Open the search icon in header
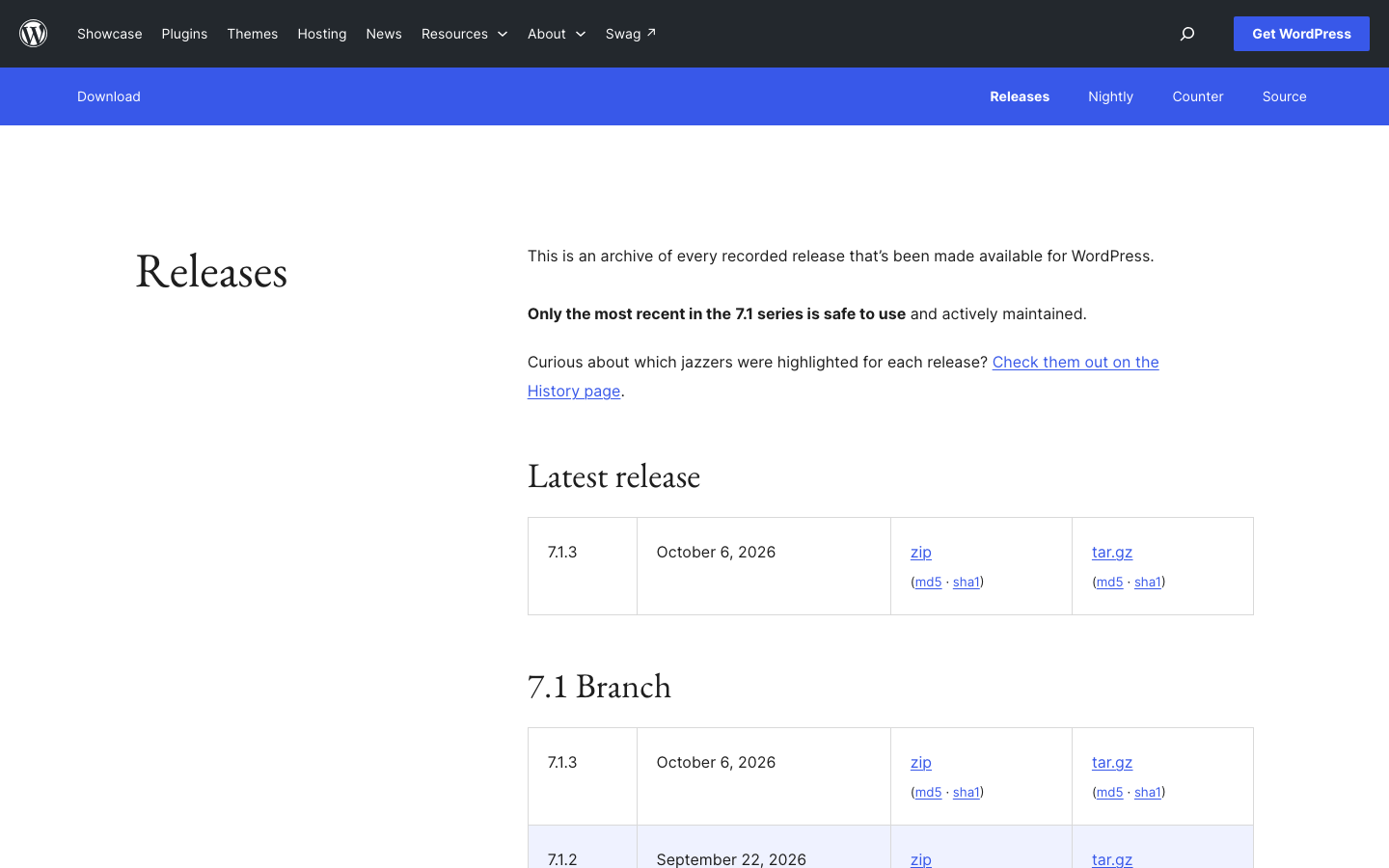 click(x=1187, y=34)
